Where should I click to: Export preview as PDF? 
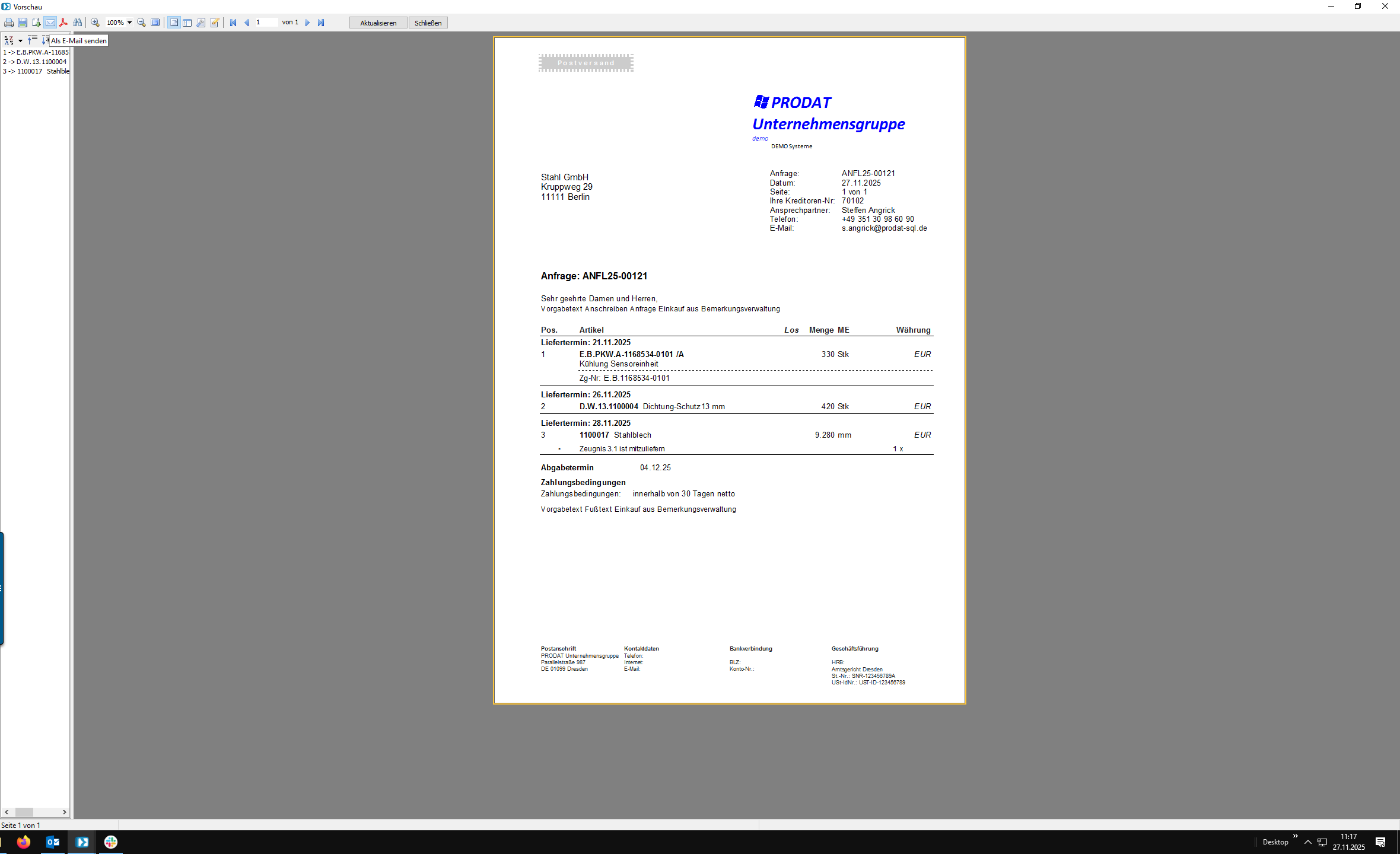pyautogui.click(x=63, y=23)
